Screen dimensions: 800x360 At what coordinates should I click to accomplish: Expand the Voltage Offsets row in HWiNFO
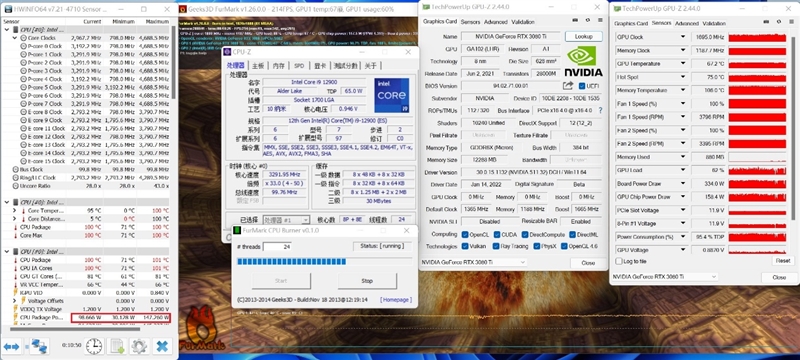point(15,301)
